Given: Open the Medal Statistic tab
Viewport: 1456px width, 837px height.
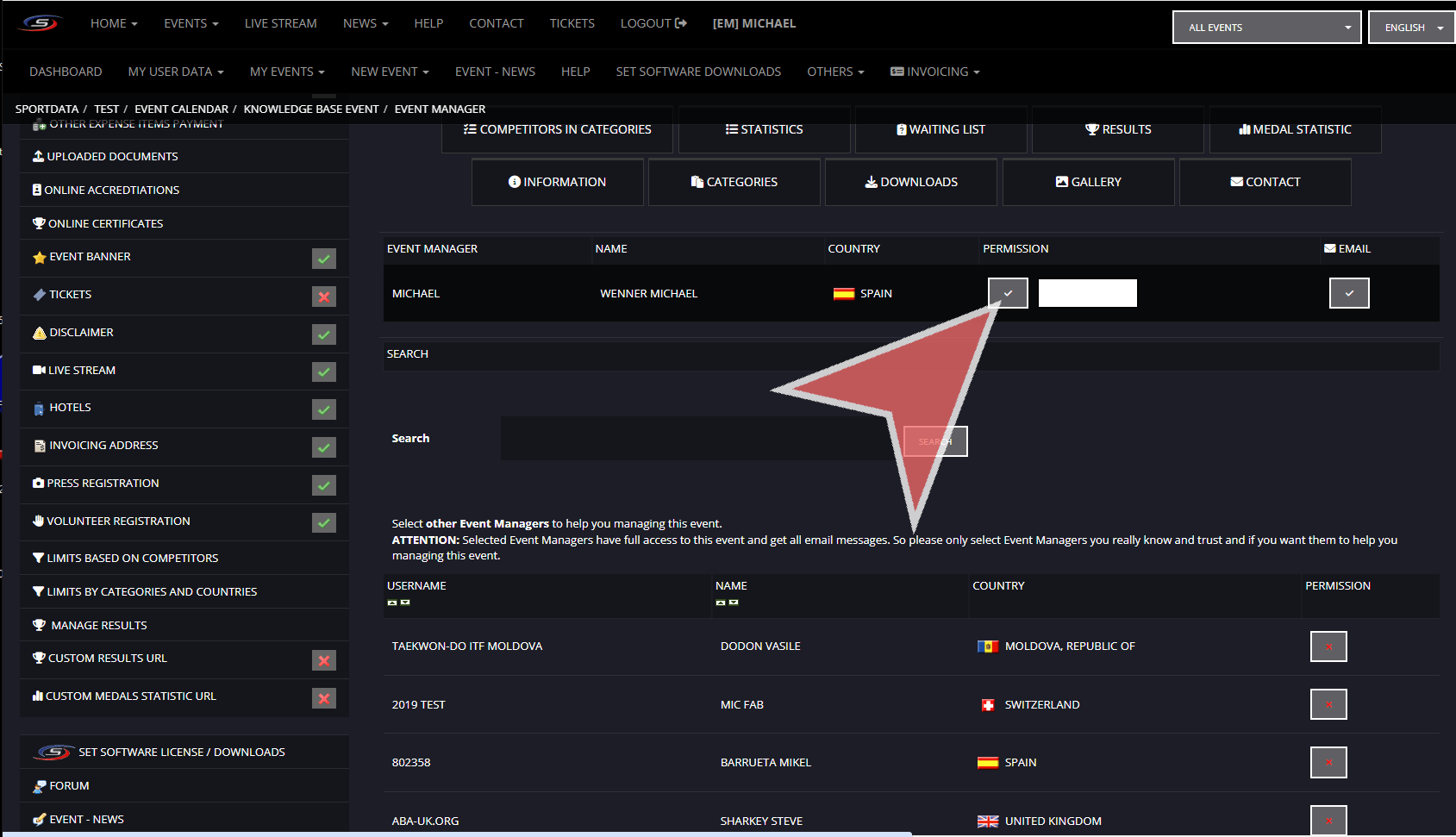Looking at the screenshot, I should coord(1295,129).
